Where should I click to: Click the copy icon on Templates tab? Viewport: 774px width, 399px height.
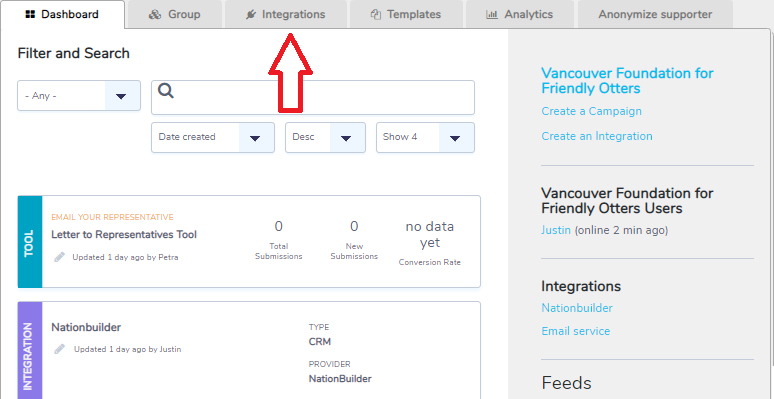click(376, 15)
